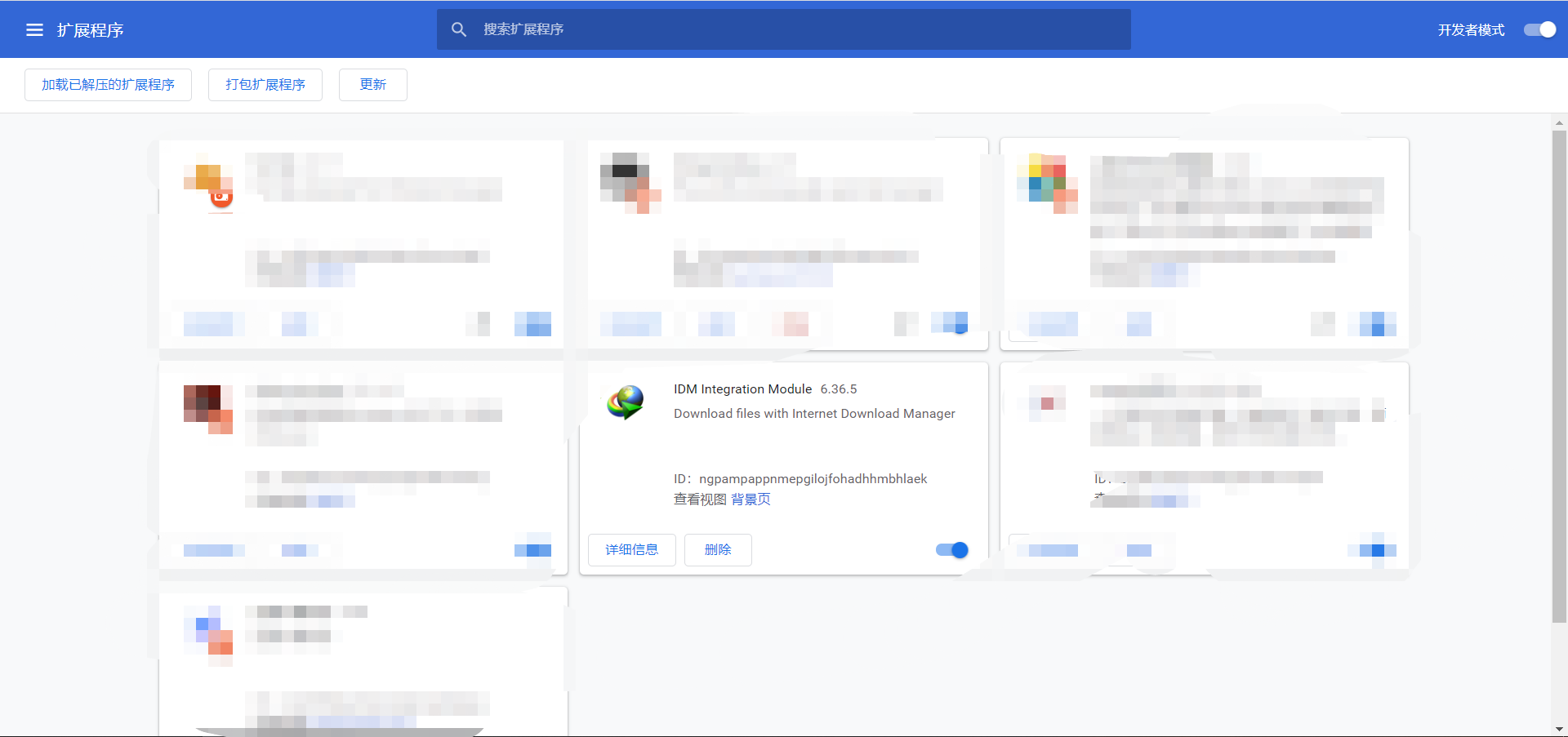The width and height of the screenshot is (1568, 737).
Task: Click the 查看视图 link
Action: pos(699,499)
